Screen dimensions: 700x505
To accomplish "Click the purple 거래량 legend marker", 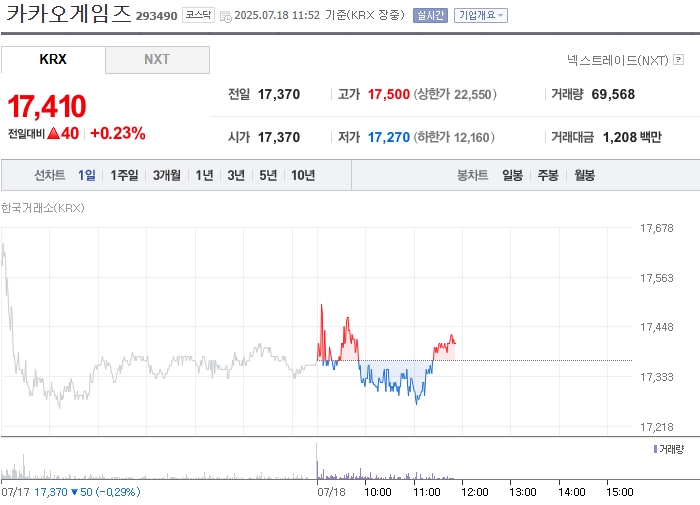I will [655, 449].
